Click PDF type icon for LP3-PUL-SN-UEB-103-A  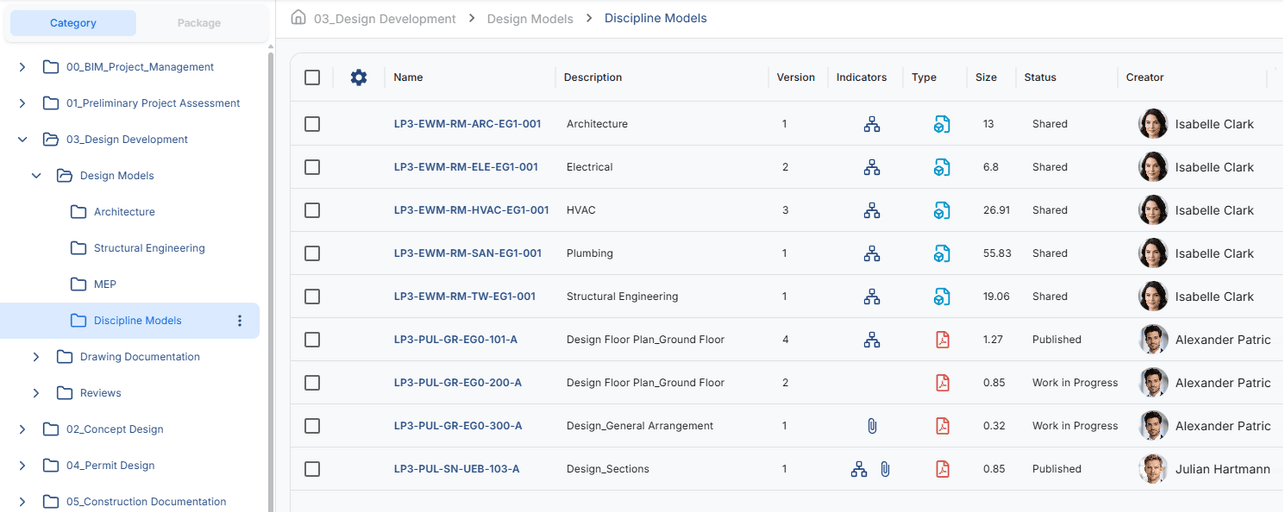tap(942, 469)
